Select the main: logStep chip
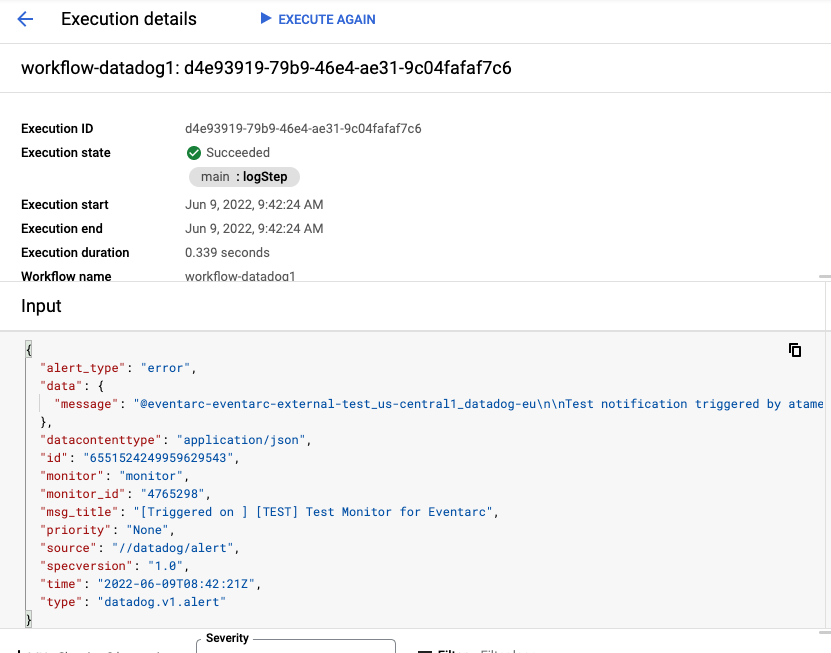The height and width of the screenshot is (653, 831). pyautogui.click(x=244, y=177)
